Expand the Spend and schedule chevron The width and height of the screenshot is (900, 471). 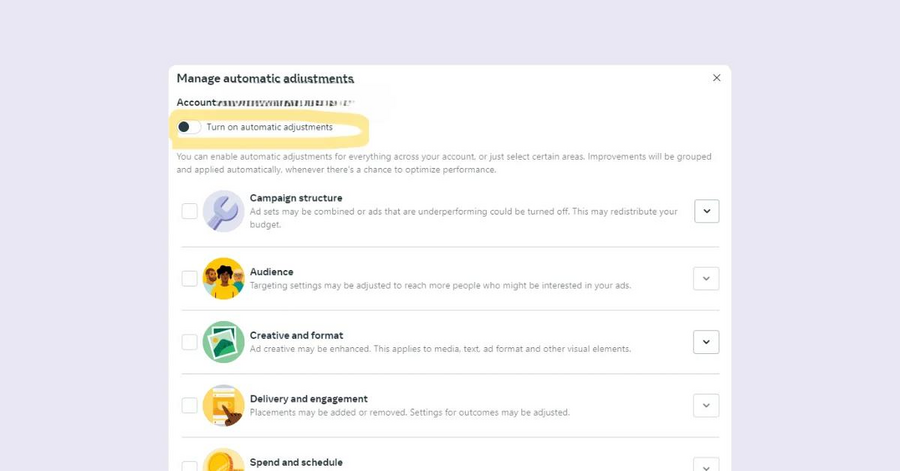(x=707, y=465)
